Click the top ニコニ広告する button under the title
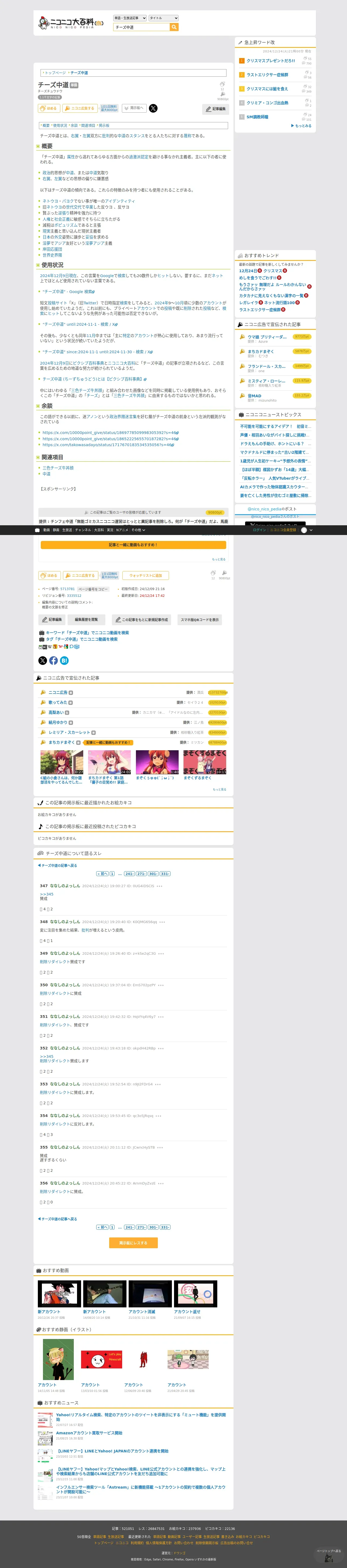347x1568 pixels. [80, 108]
